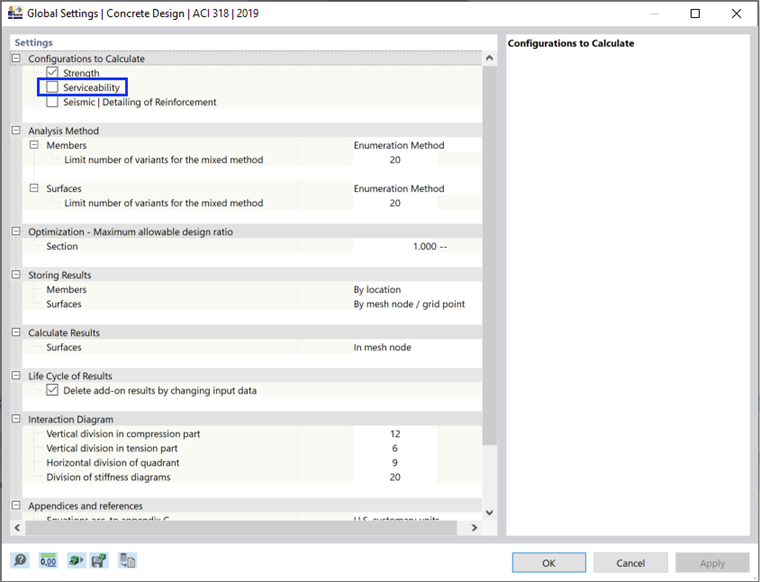Select 'Members' label under Storing Results
Screen dimensions: 760x582
tap(66, 289)
